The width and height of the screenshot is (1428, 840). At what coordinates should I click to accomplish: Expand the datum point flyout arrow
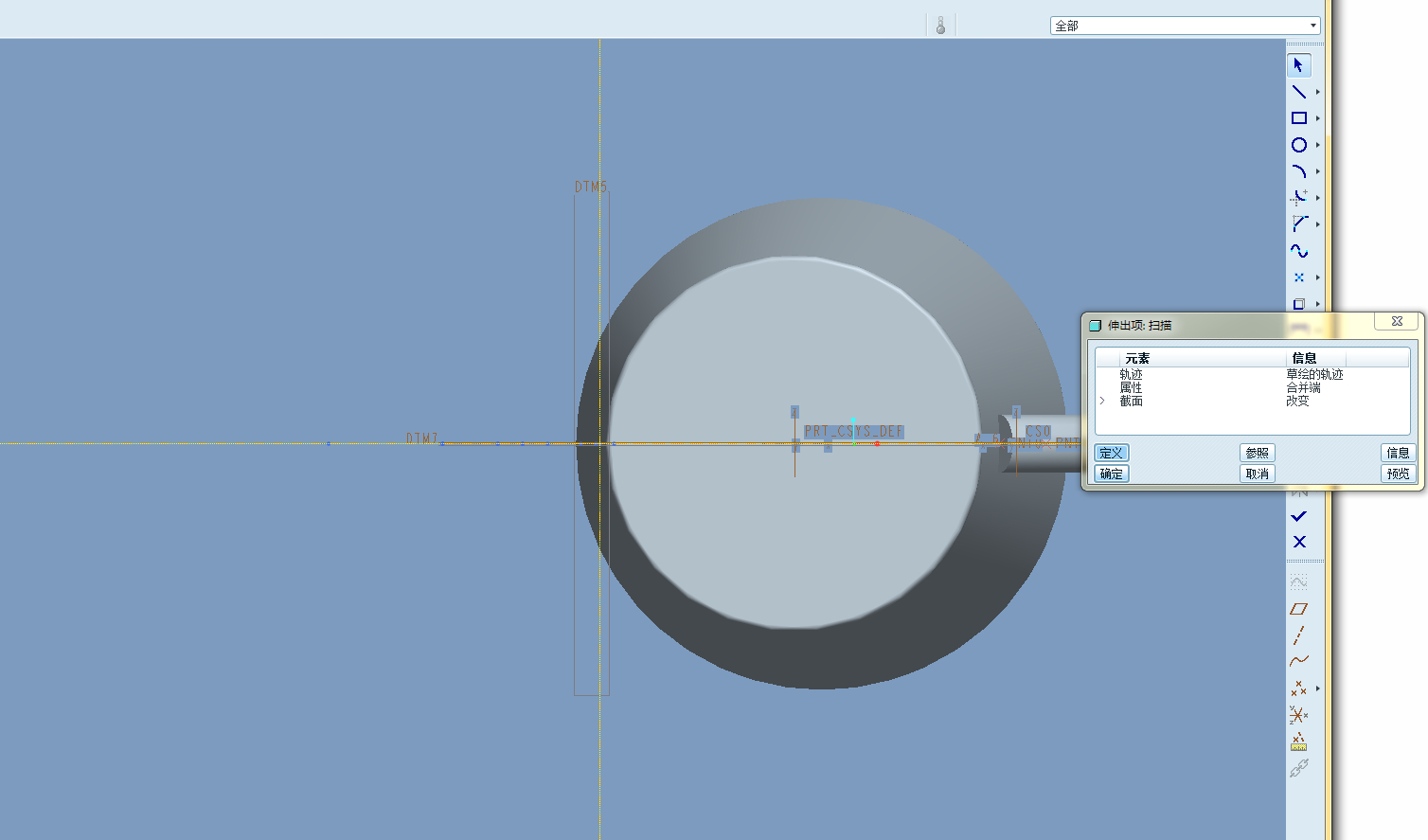tap(1317, 688)
